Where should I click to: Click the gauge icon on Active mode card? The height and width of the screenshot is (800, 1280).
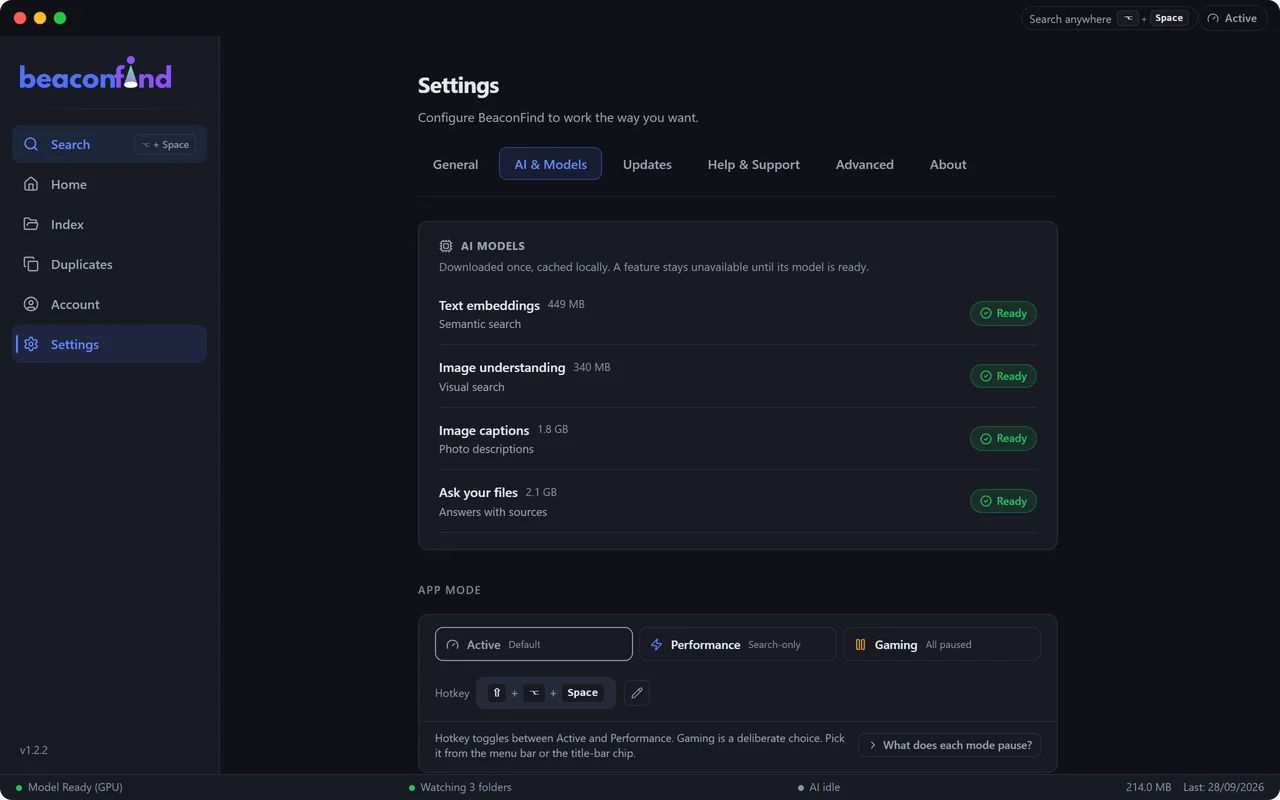pos(453,645)
